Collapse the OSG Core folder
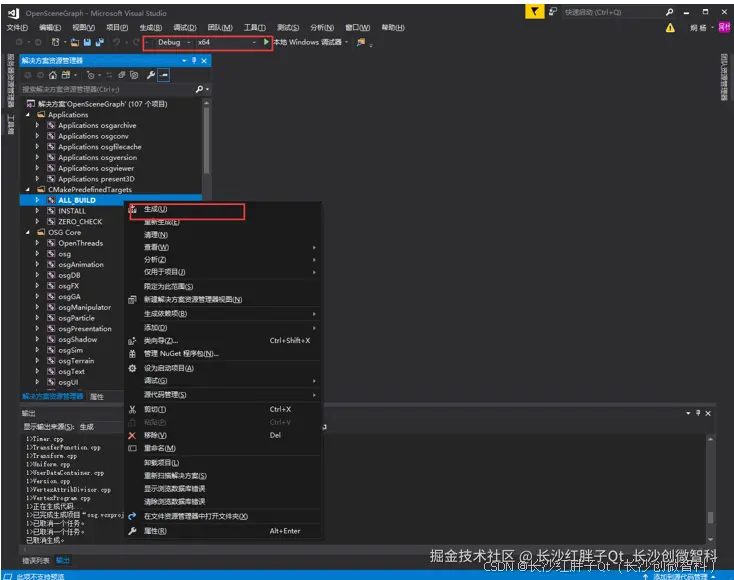 28,232
